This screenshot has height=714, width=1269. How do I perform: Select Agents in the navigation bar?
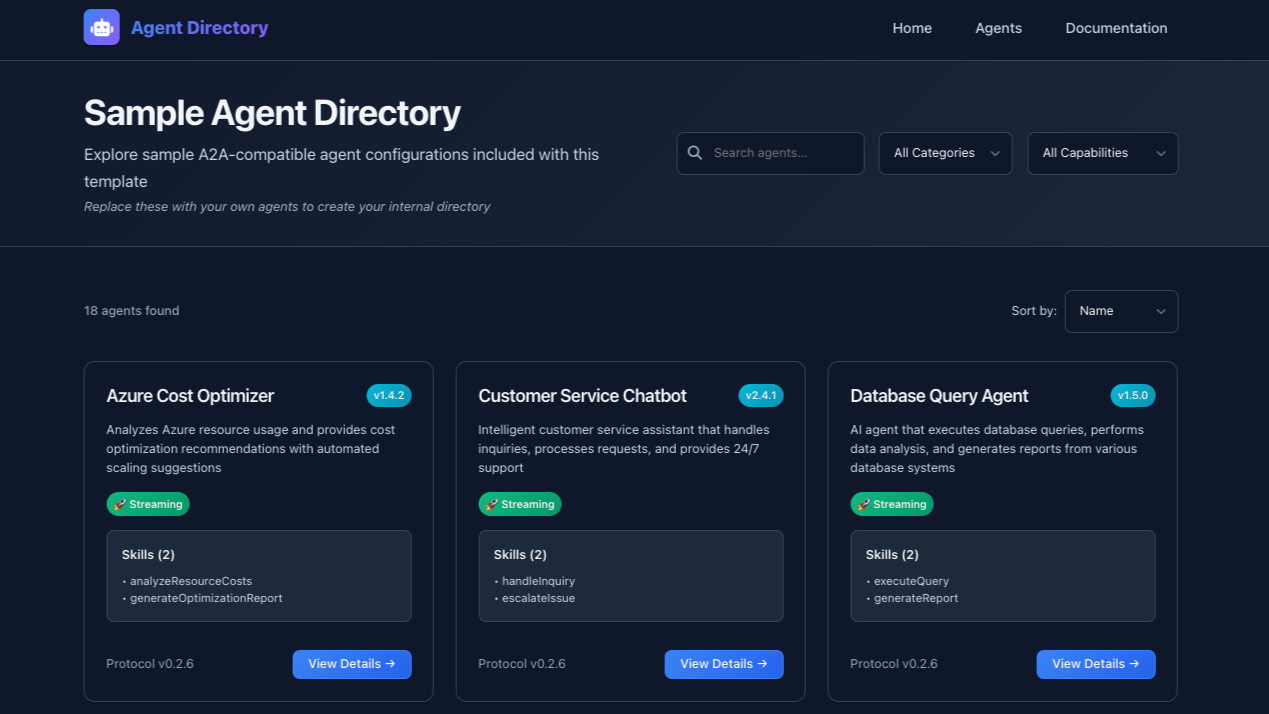click(998, 28)
